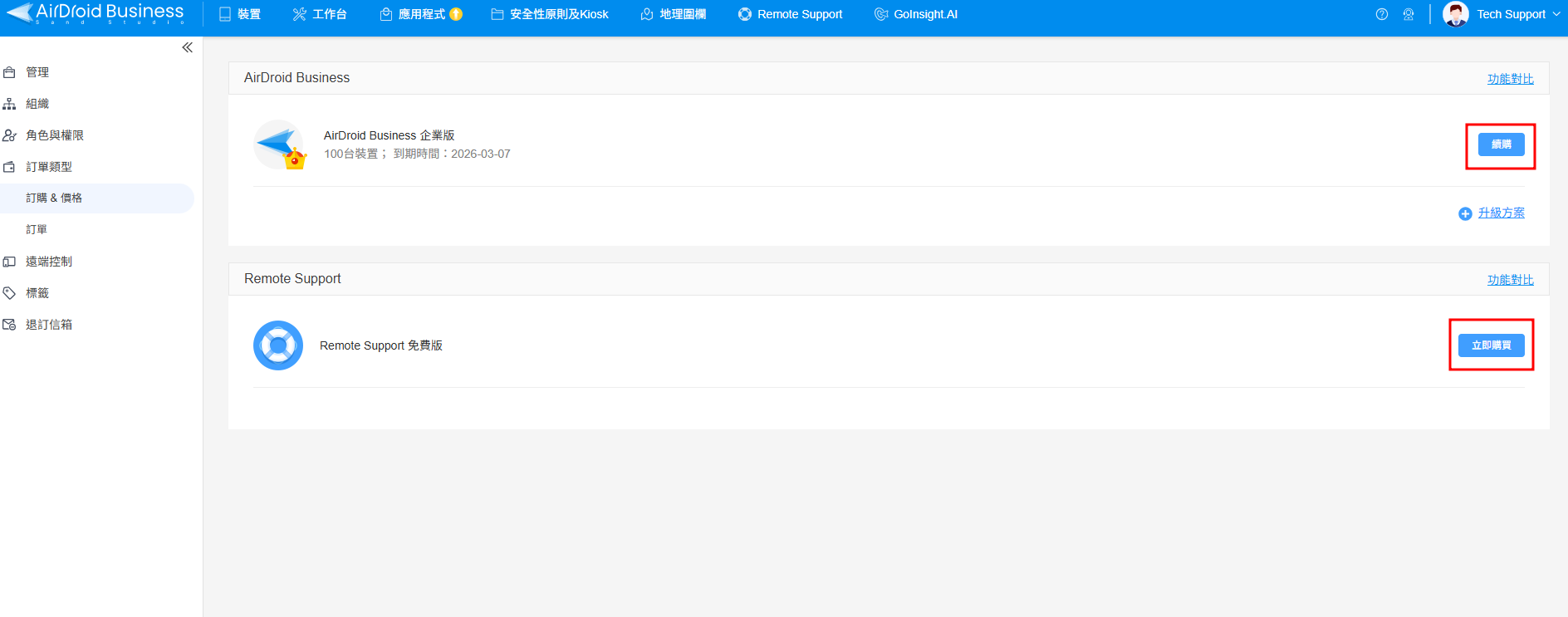Click the AirDroid Business logo
The image size is (1568, 617).
(95, 13)
